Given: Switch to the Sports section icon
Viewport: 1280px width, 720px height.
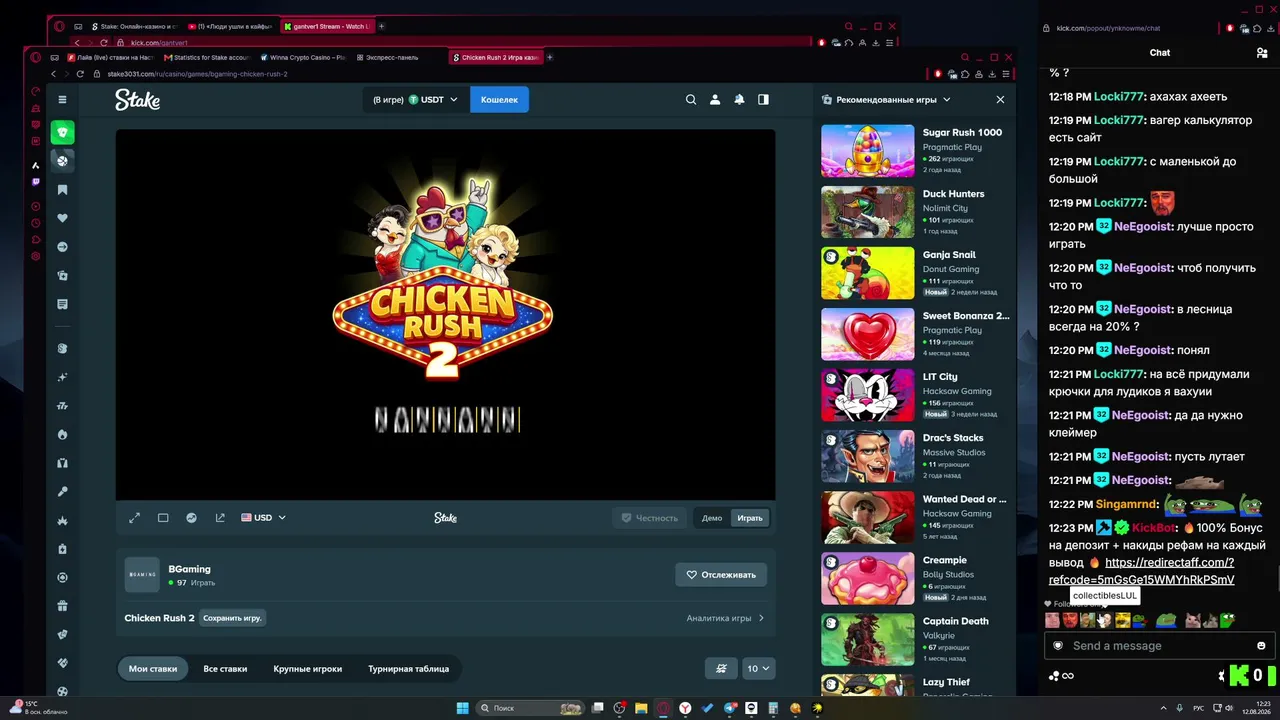Looking at the screenshot, I should (x=62, y=160).
